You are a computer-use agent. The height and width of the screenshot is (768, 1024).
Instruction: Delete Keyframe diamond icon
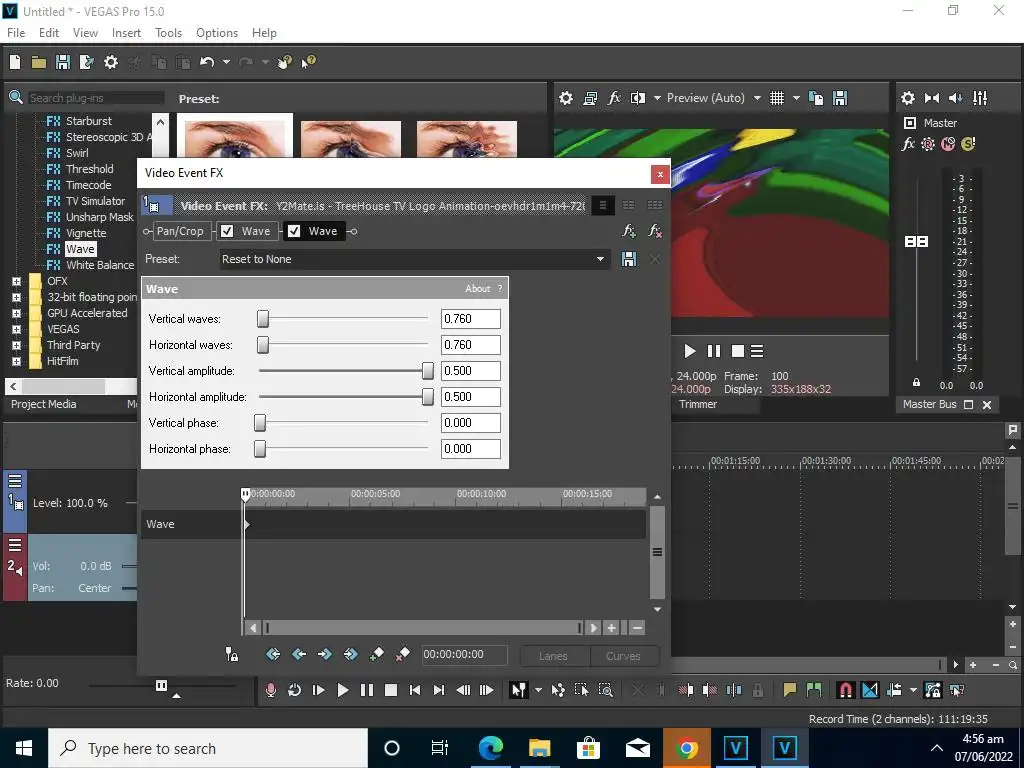tap(402, 654)
